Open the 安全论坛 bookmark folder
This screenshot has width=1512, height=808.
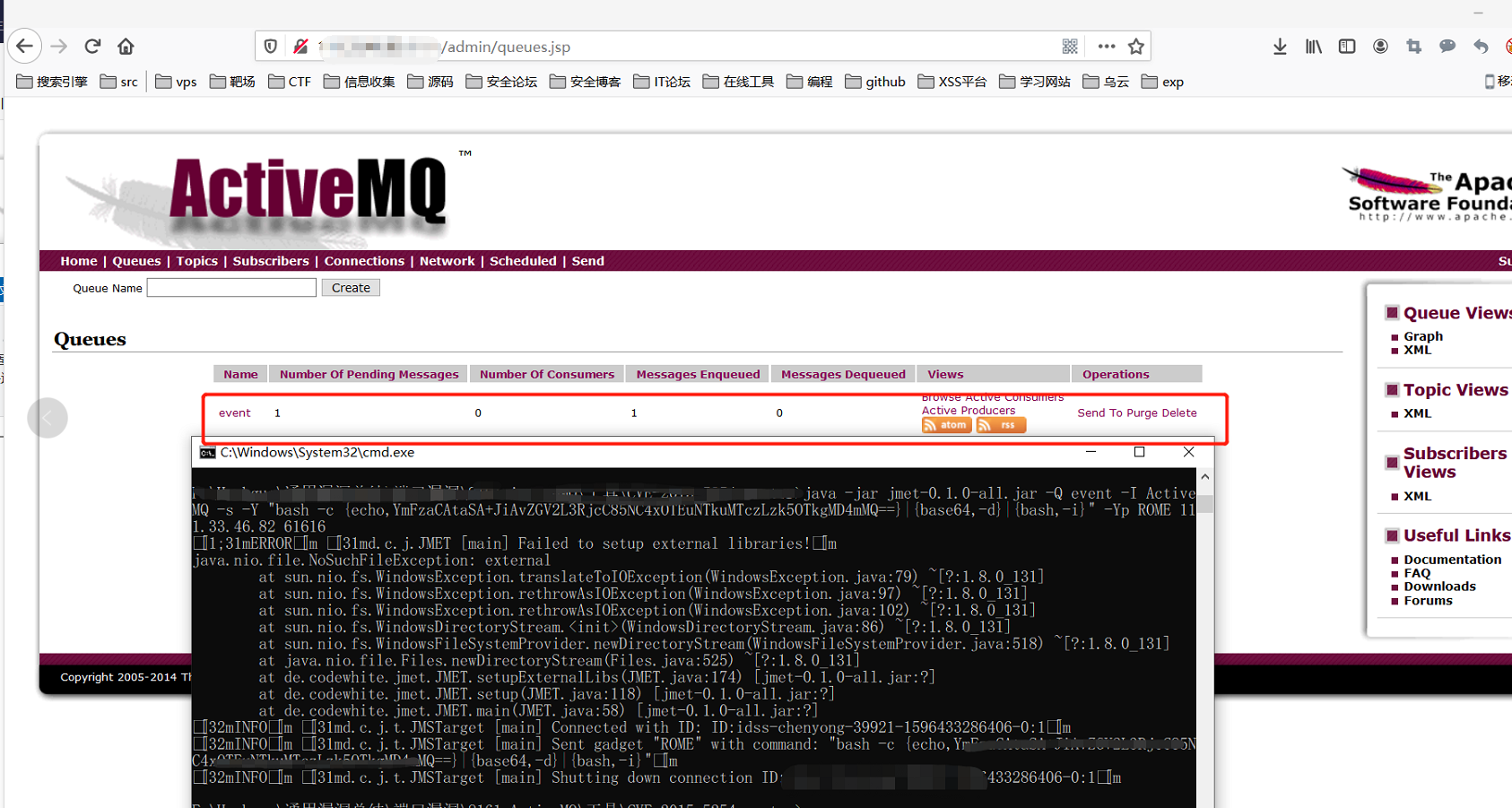tap(501, 82)
